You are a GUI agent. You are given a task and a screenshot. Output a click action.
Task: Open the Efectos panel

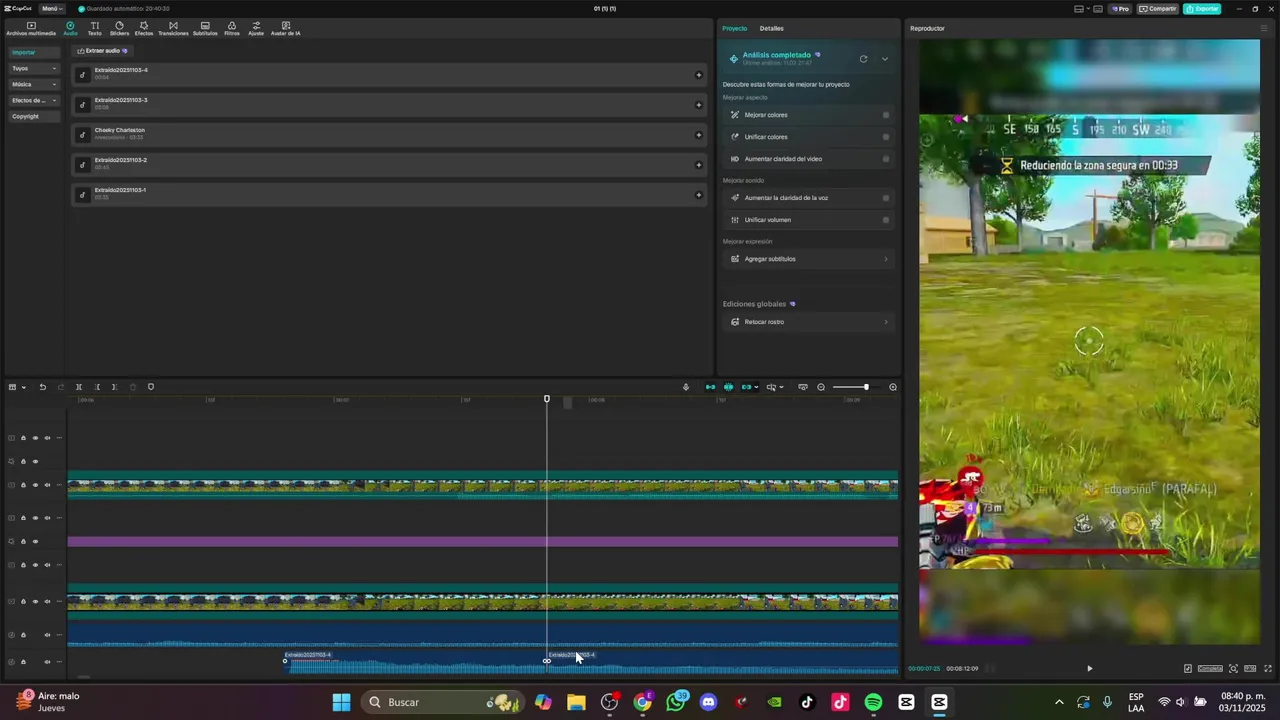144,28
